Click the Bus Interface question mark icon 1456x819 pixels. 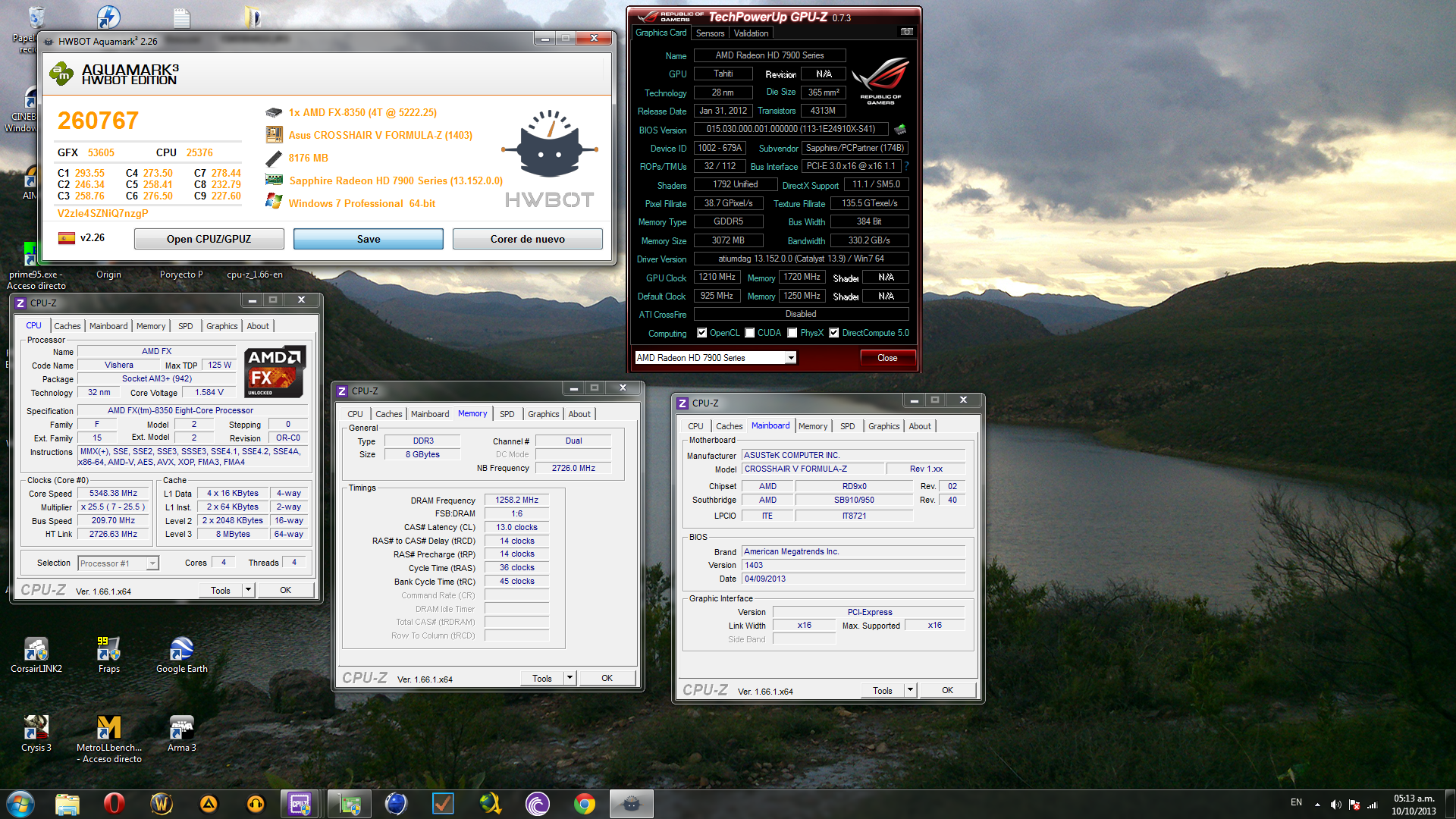click(x=906, y=166)
